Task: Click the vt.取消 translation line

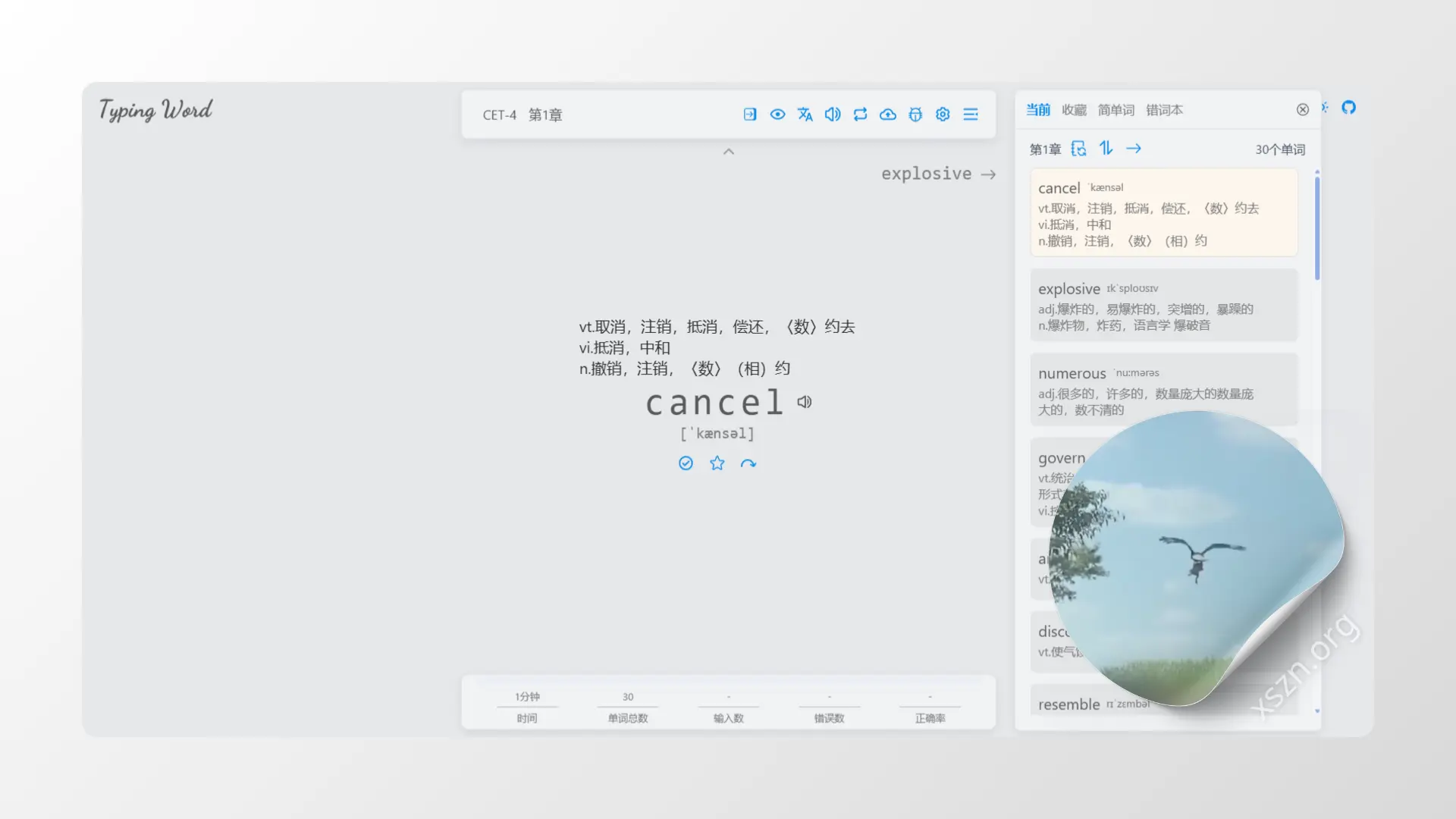Action: click(x=717, y=327)
